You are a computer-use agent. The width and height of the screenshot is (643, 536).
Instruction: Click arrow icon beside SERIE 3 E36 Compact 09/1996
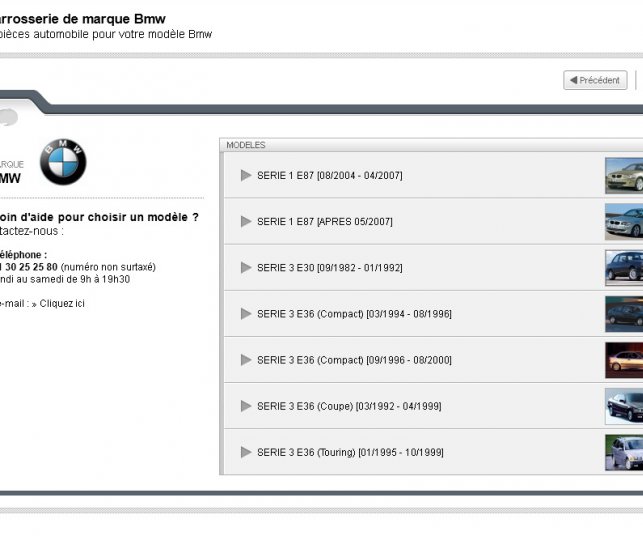[x=246, y=359]
